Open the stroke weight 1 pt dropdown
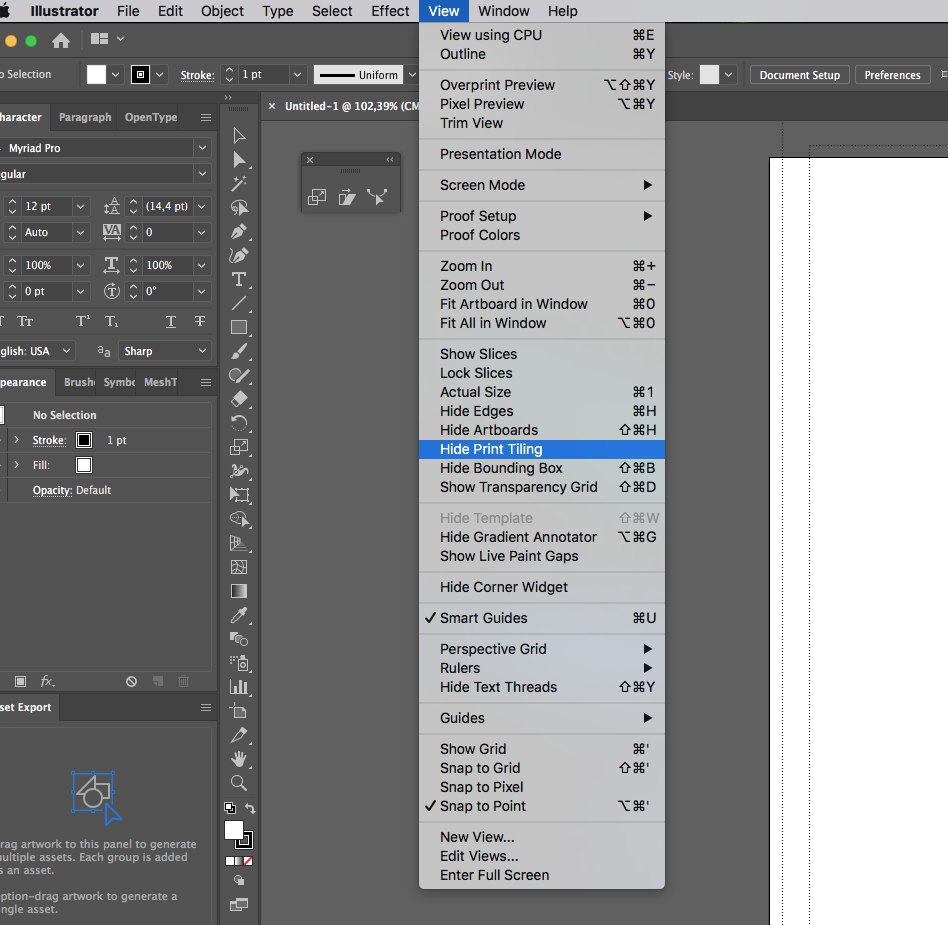The height and width of the screenshot is (925, 948). pyautogui.click(x=297, y=75)
